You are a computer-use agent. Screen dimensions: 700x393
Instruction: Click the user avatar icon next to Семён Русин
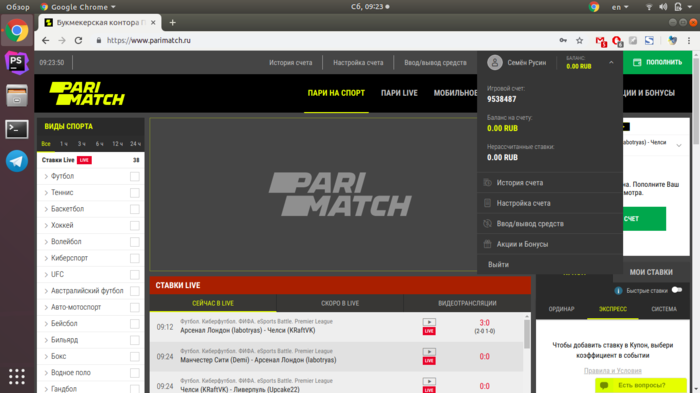pyautogui.click(x=495, y=63)
